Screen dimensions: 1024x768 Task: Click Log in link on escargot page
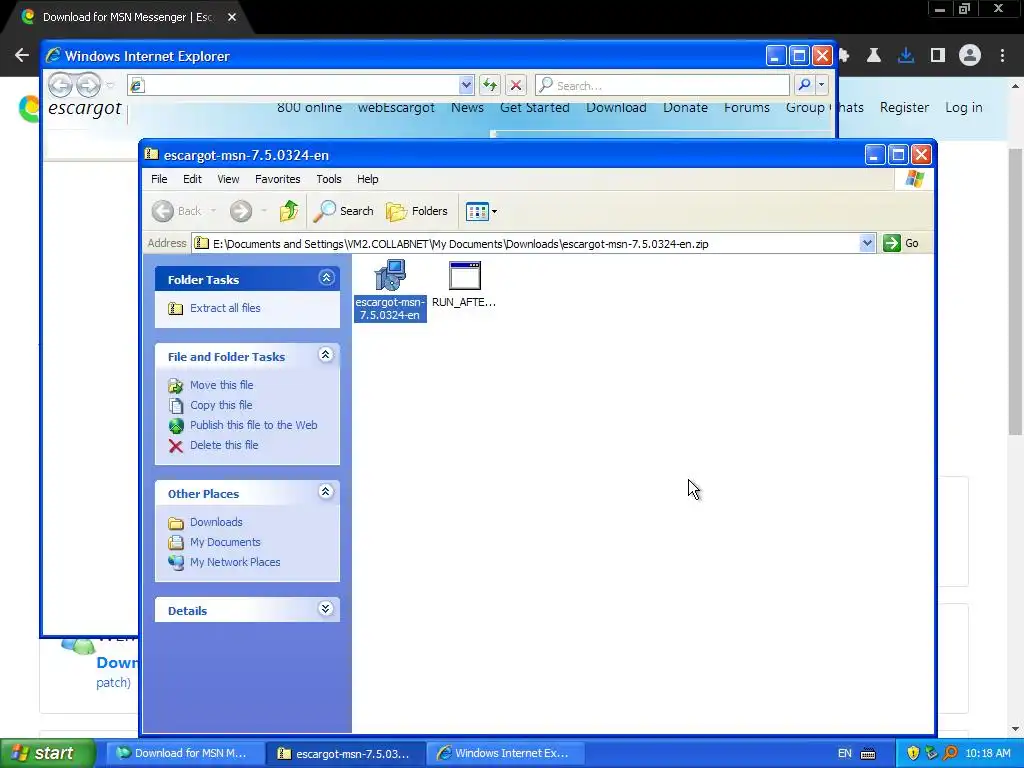963,108
